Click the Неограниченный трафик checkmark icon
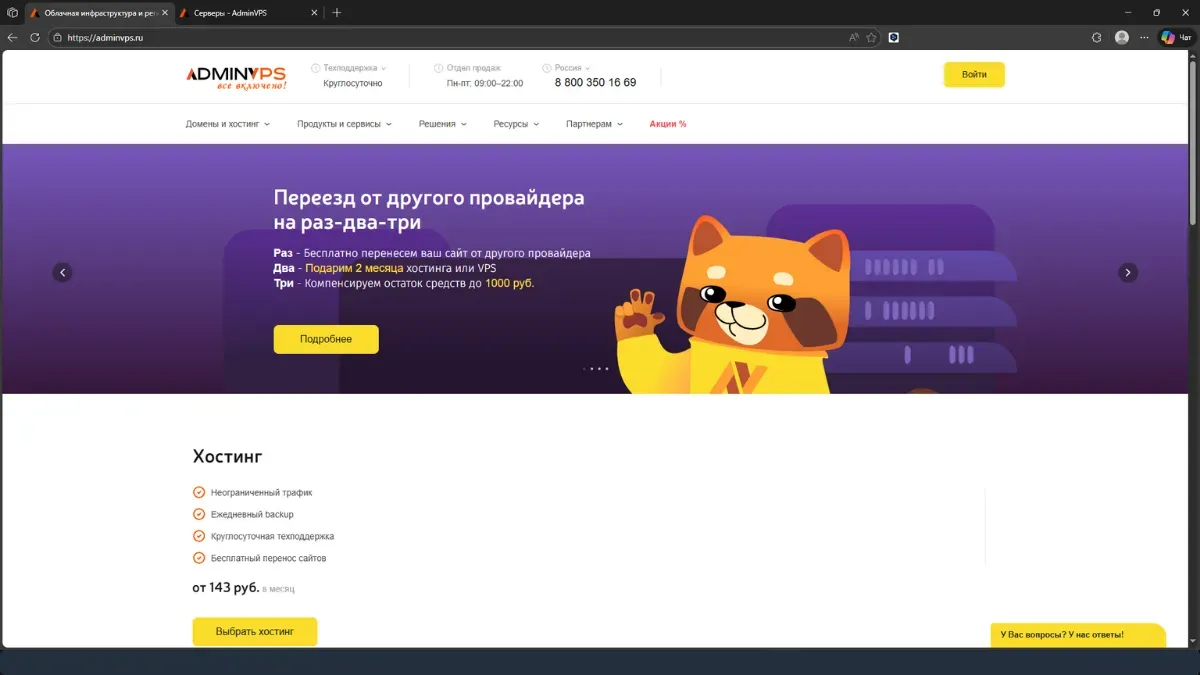The image size is (1200, 675). [199, 493]
